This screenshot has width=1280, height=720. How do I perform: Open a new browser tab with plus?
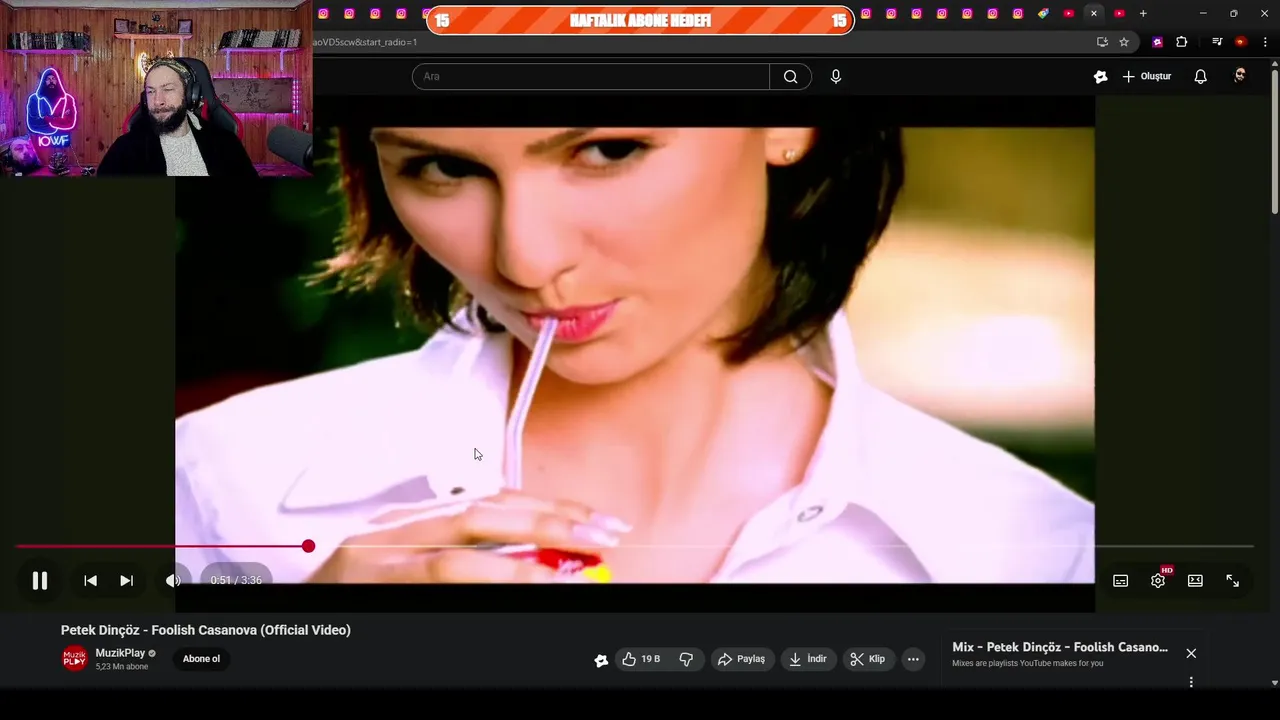coord(1143,13)
